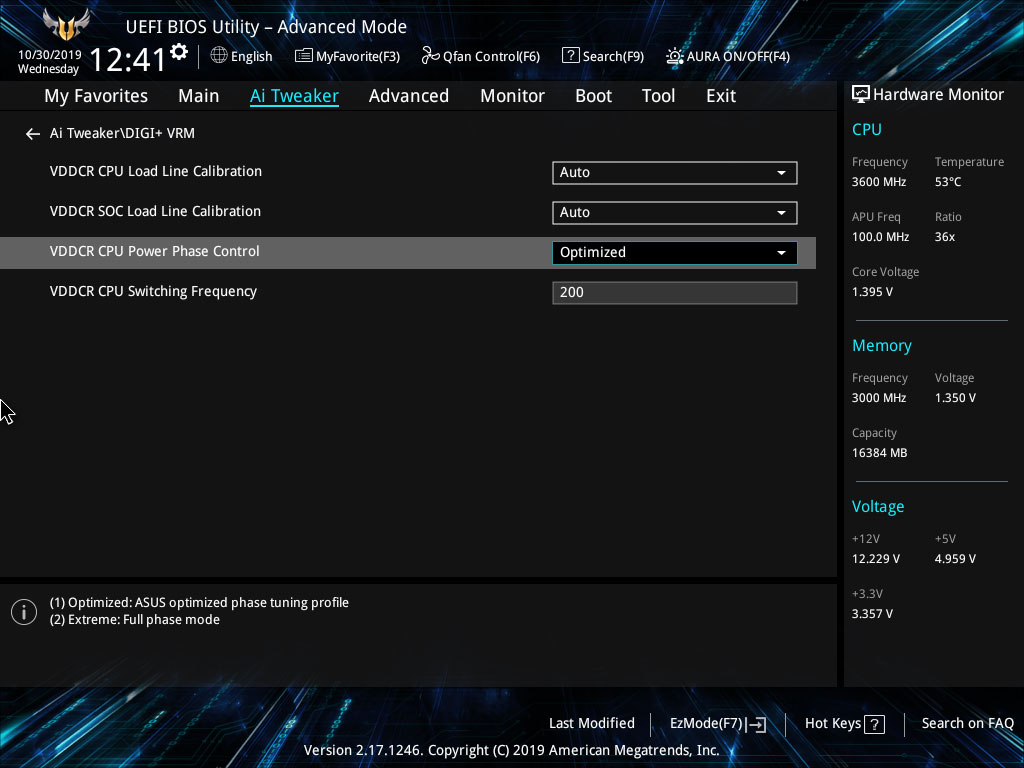Click the globe language icon
Viewport: 1024px width, 768px height.
pyautogui.click(x=219, y=56)
